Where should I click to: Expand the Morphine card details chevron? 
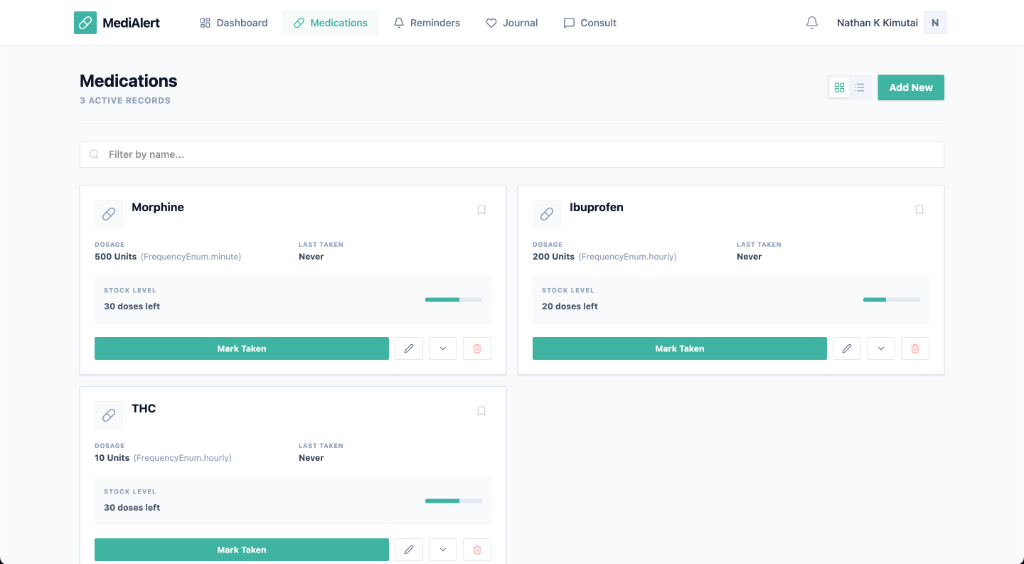[x=443, y=348]
